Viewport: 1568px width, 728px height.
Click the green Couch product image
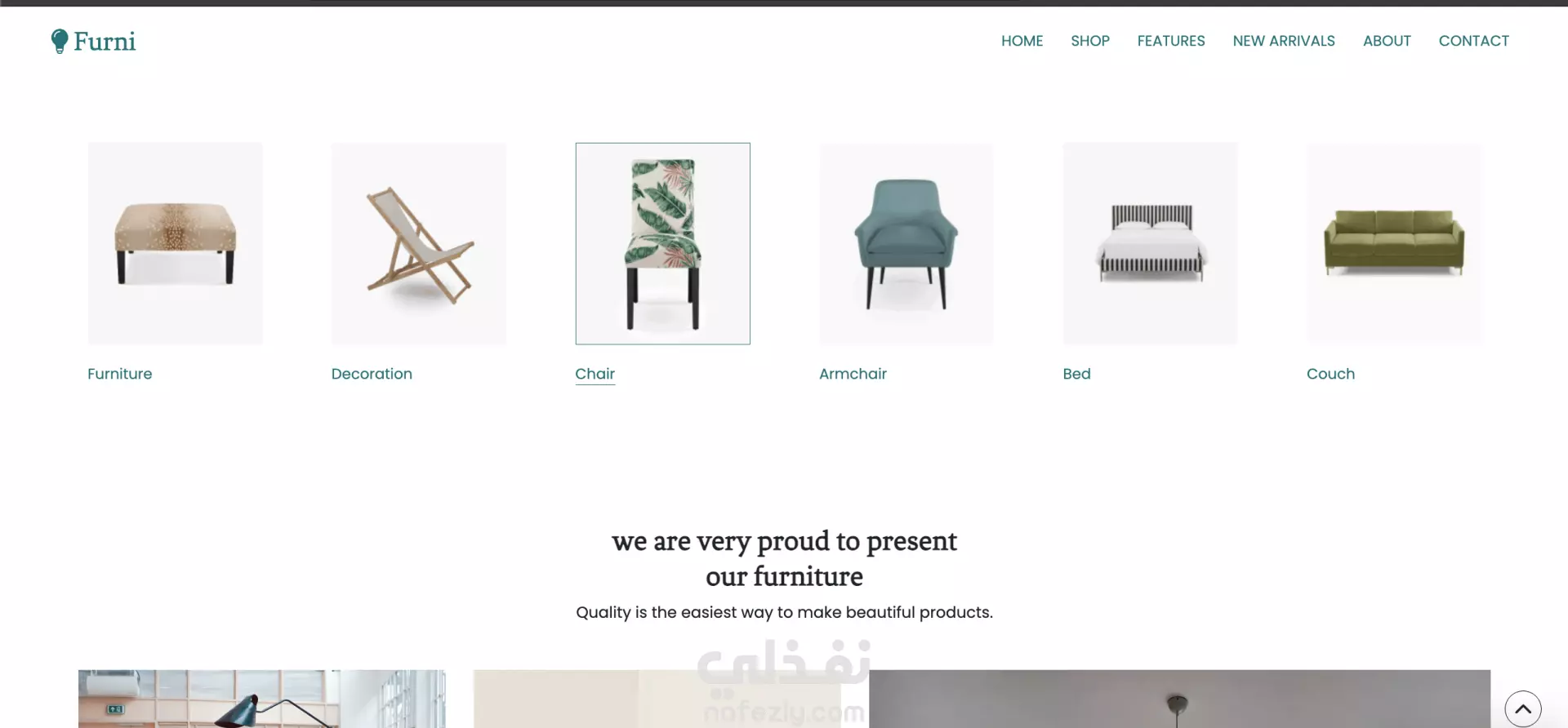click(x=1394, y=243)
